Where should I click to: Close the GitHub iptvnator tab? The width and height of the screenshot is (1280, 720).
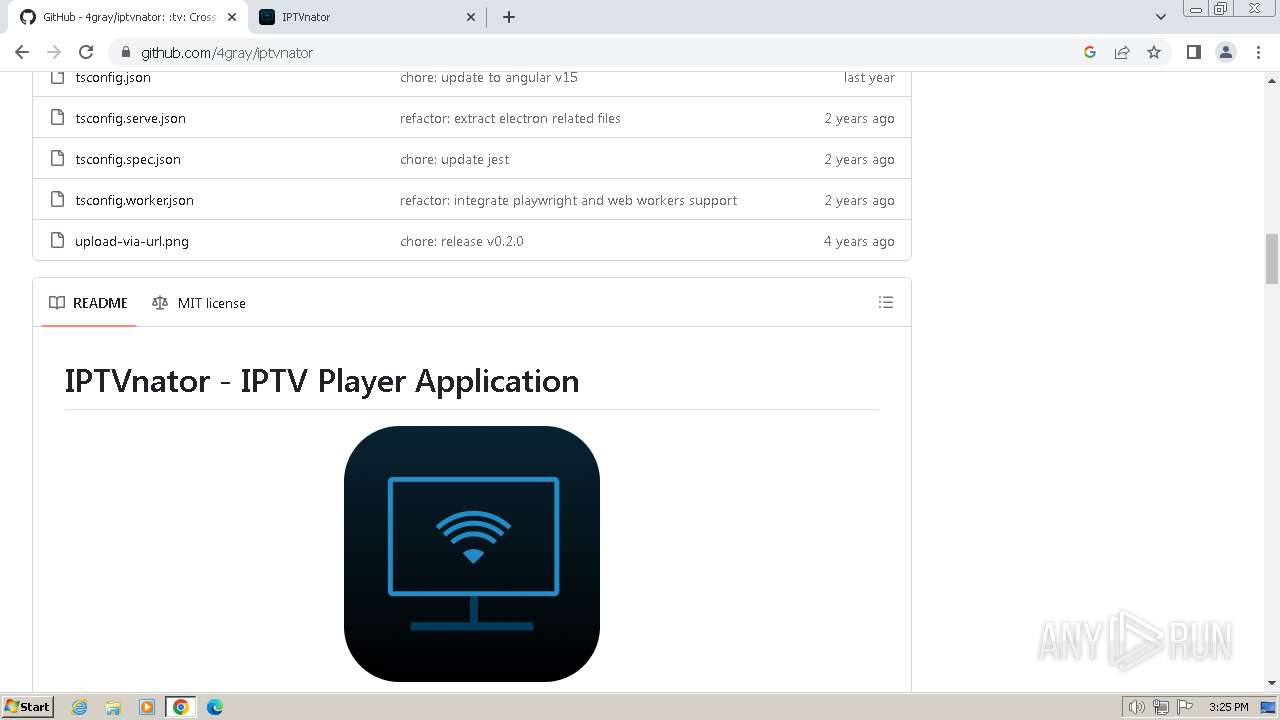pos(231,17)
